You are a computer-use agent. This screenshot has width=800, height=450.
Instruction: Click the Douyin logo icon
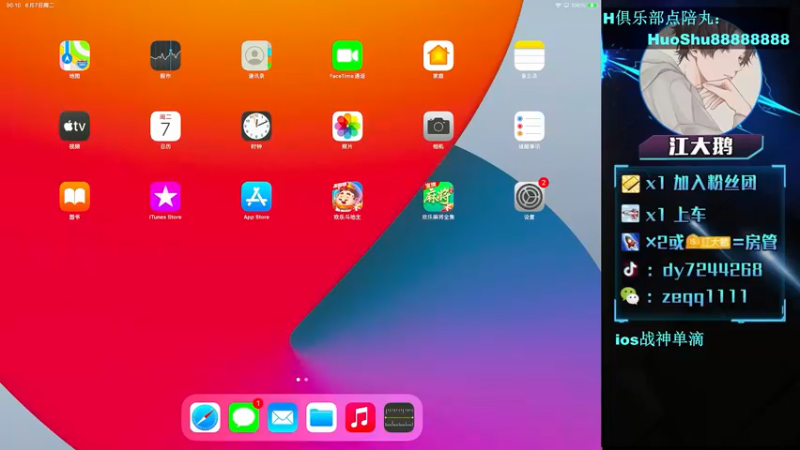pos(630,269)
